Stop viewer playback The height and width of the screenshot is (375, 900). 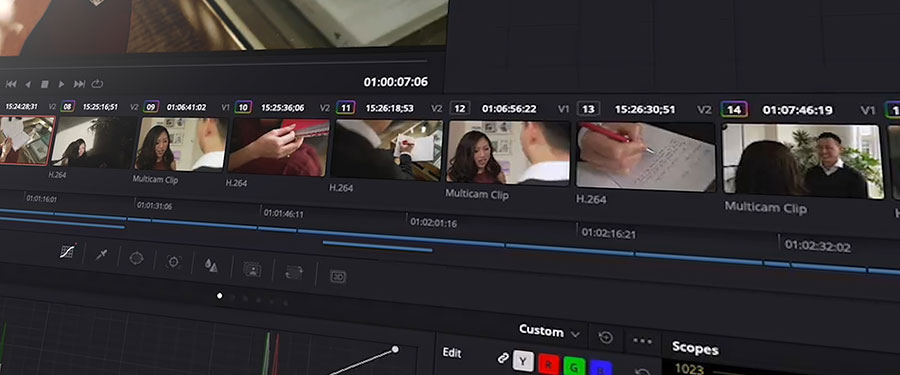point(44,84)
